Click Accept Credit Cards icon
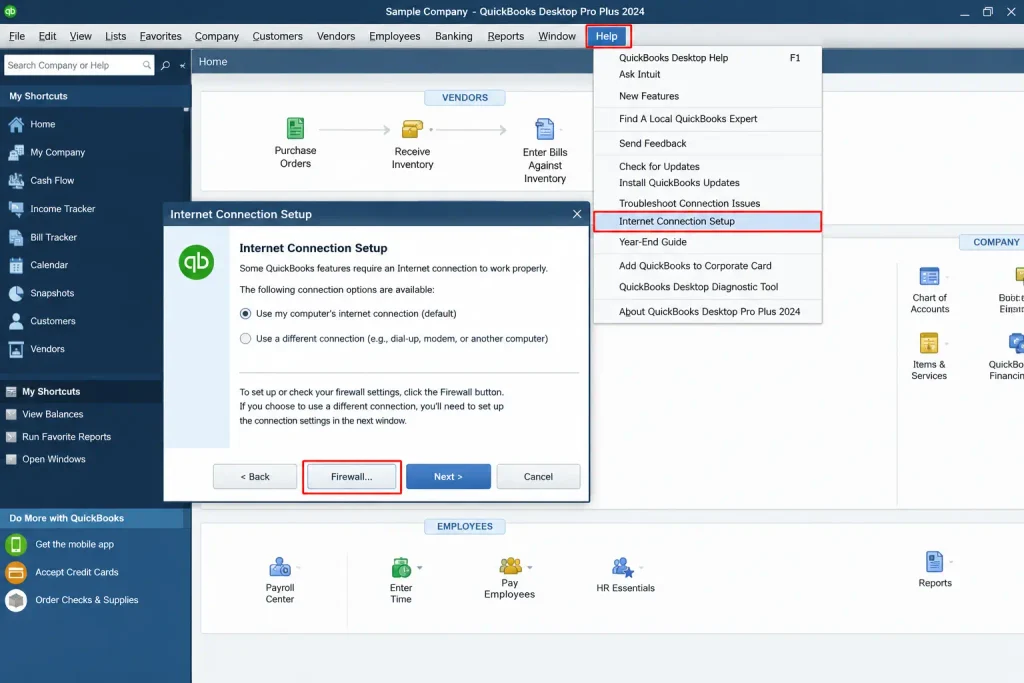 (x=16, y=572)
